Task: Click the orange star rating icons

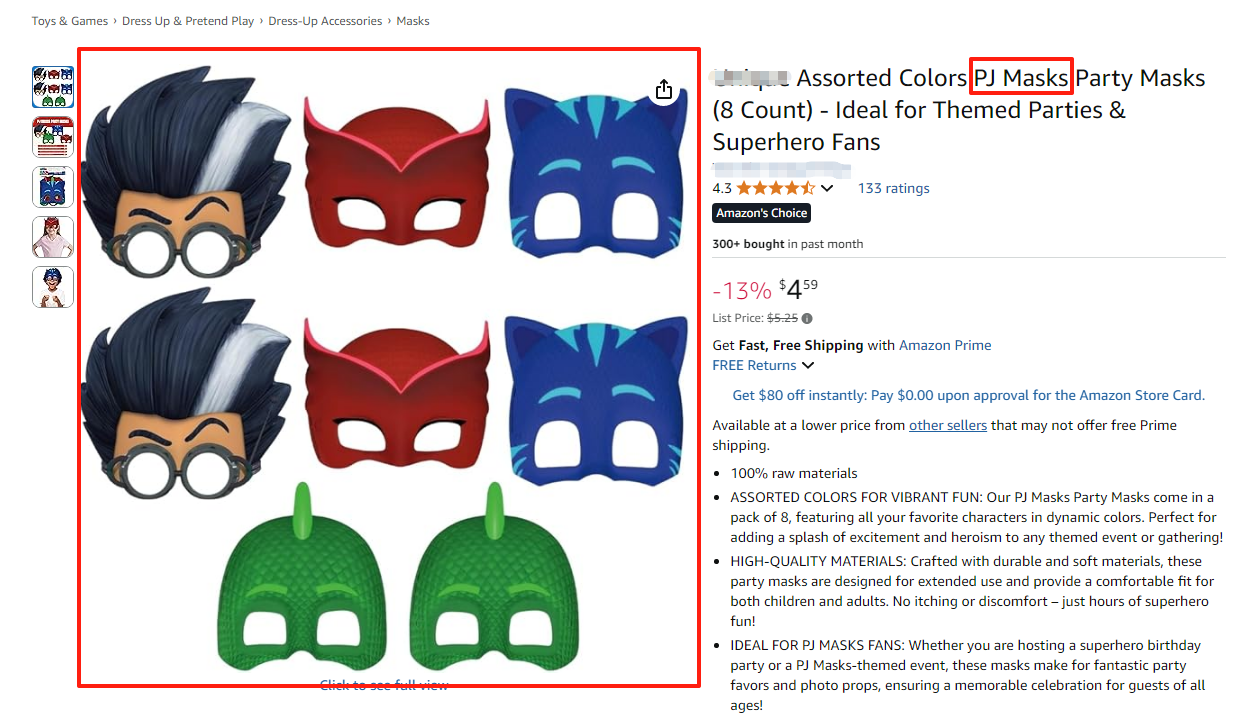Action: tap(775, 188)
